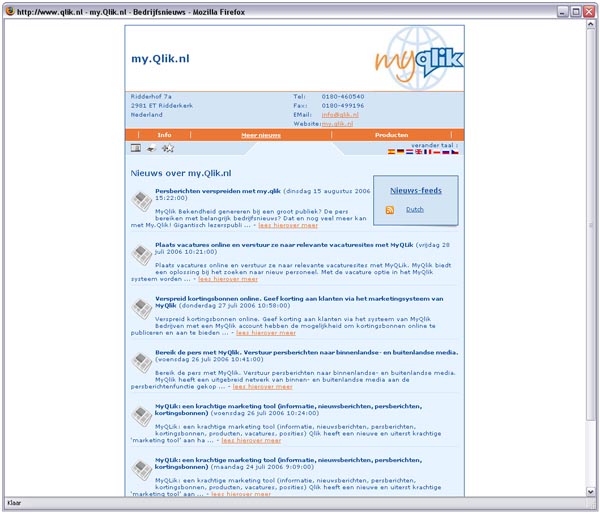Open the Meer nieuws navigation tab
The height and width of the screenshot is (513, 600).
[x=260, y=134]
